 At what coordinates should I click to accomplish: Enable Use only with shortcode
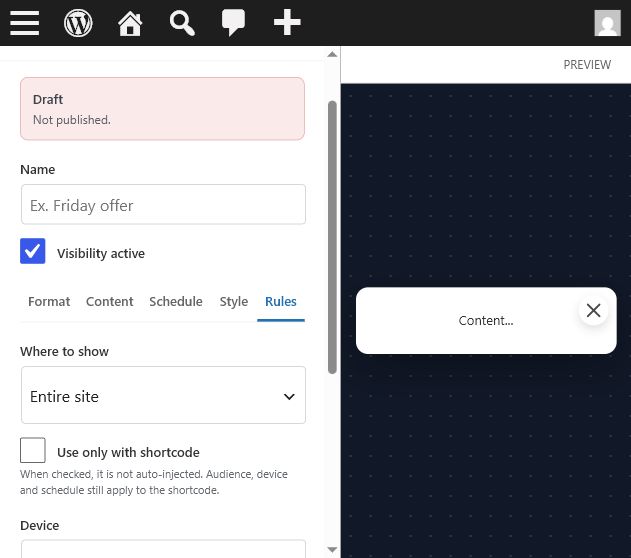click(33, 450)
